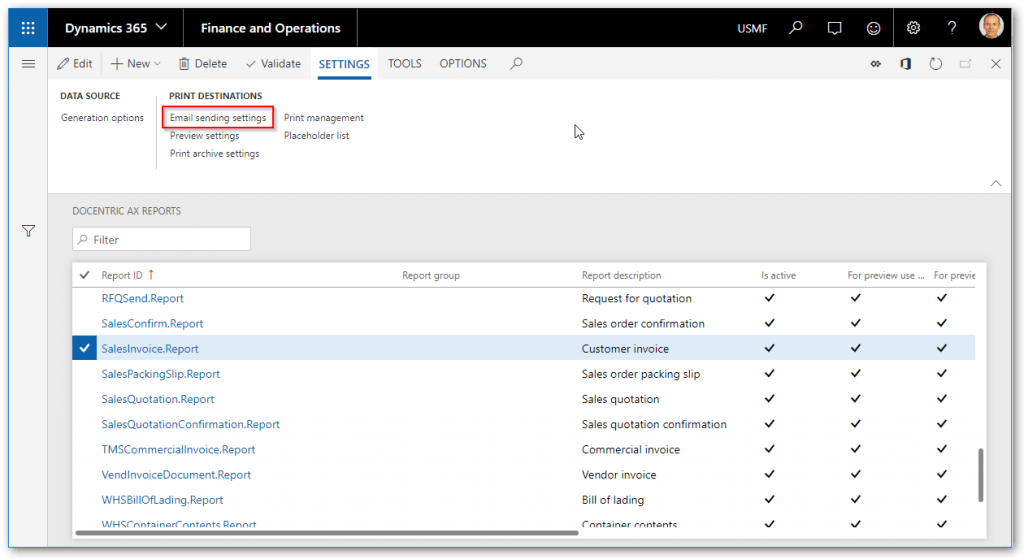
Task: Toggle Is active for SalesConfirm.Report
Action: 769,323
